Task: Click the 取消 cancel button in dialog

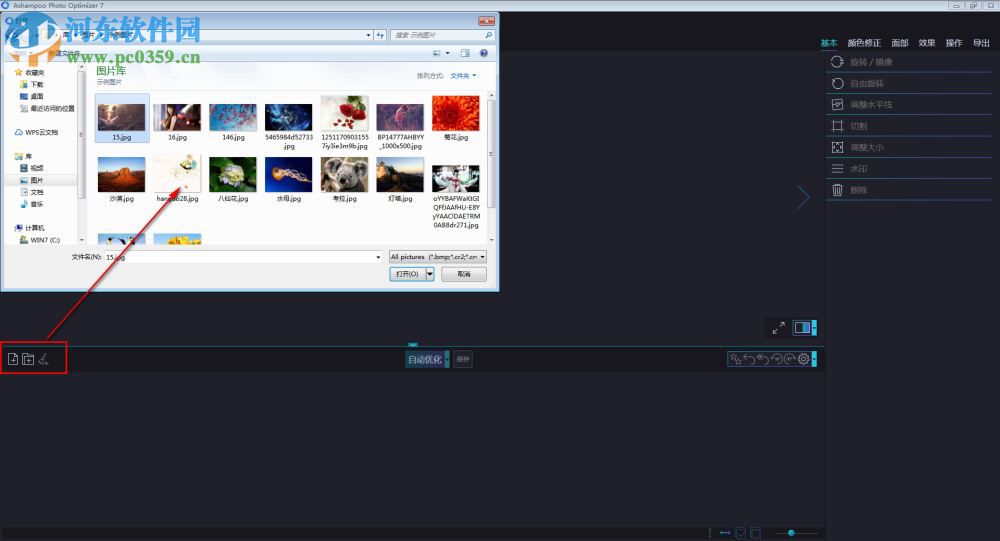Action: tap(464, 274)
